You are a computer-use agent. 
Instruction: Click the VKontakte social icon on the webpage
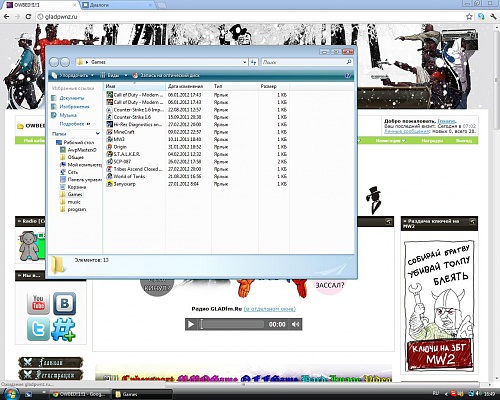[64, 303]
